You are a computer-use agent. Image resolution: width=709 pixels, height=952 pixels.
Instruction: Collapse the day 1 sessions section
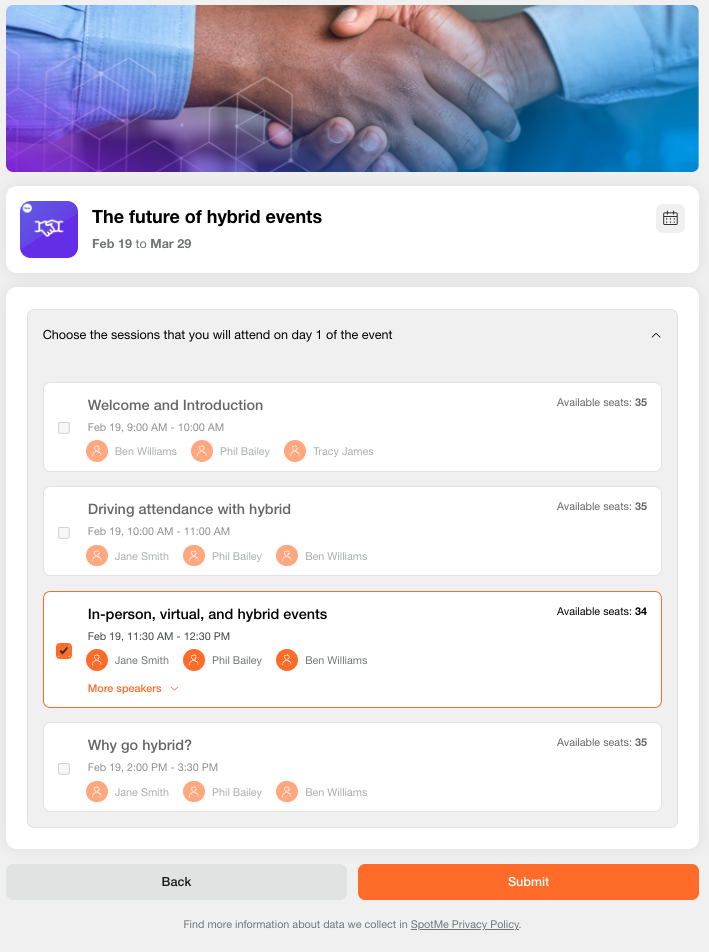657,335
